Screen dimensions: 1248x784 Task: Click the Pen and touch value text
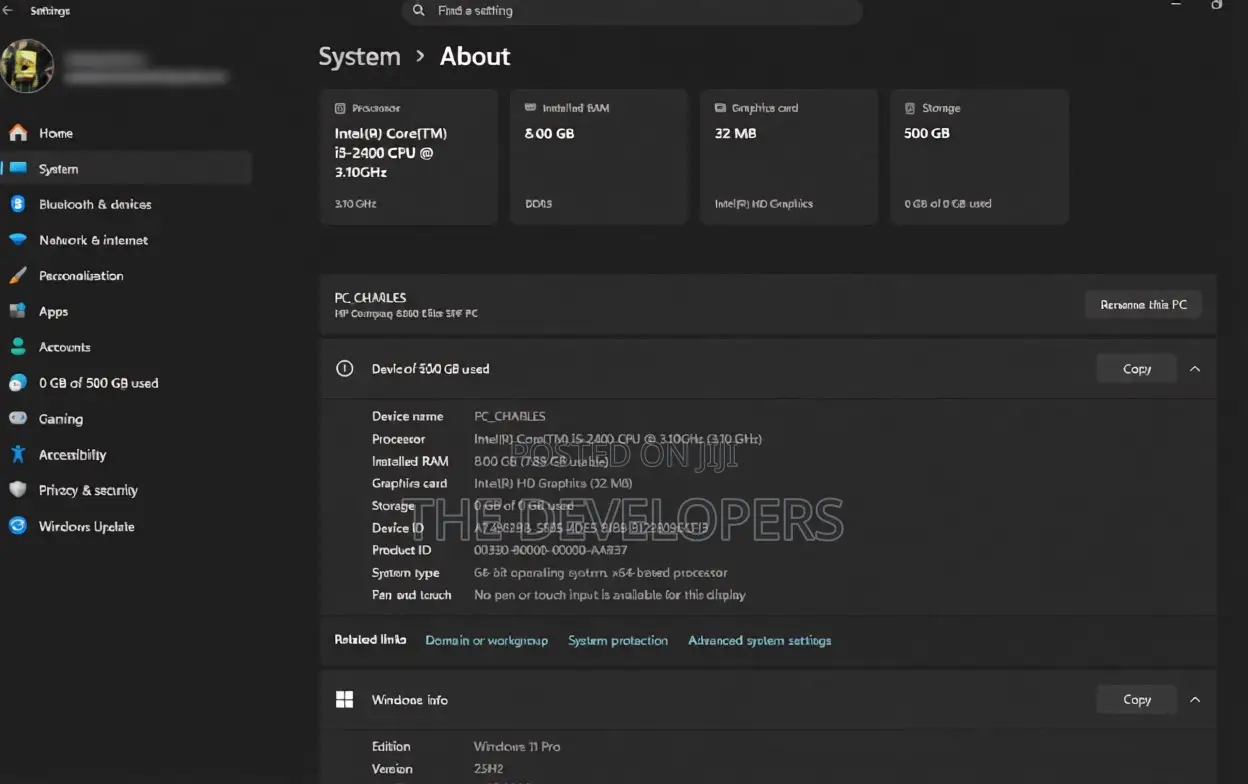coord(610,595)
